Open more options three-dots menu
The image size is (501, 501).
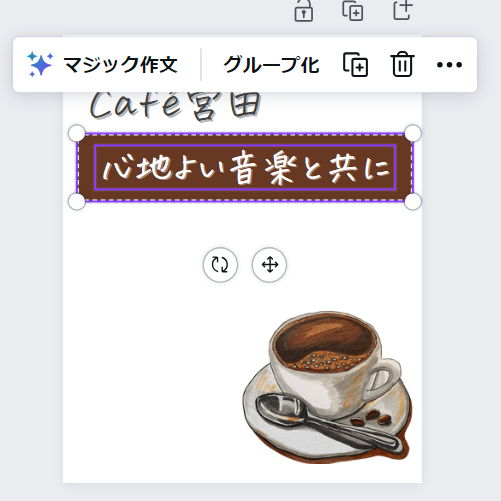449,64
